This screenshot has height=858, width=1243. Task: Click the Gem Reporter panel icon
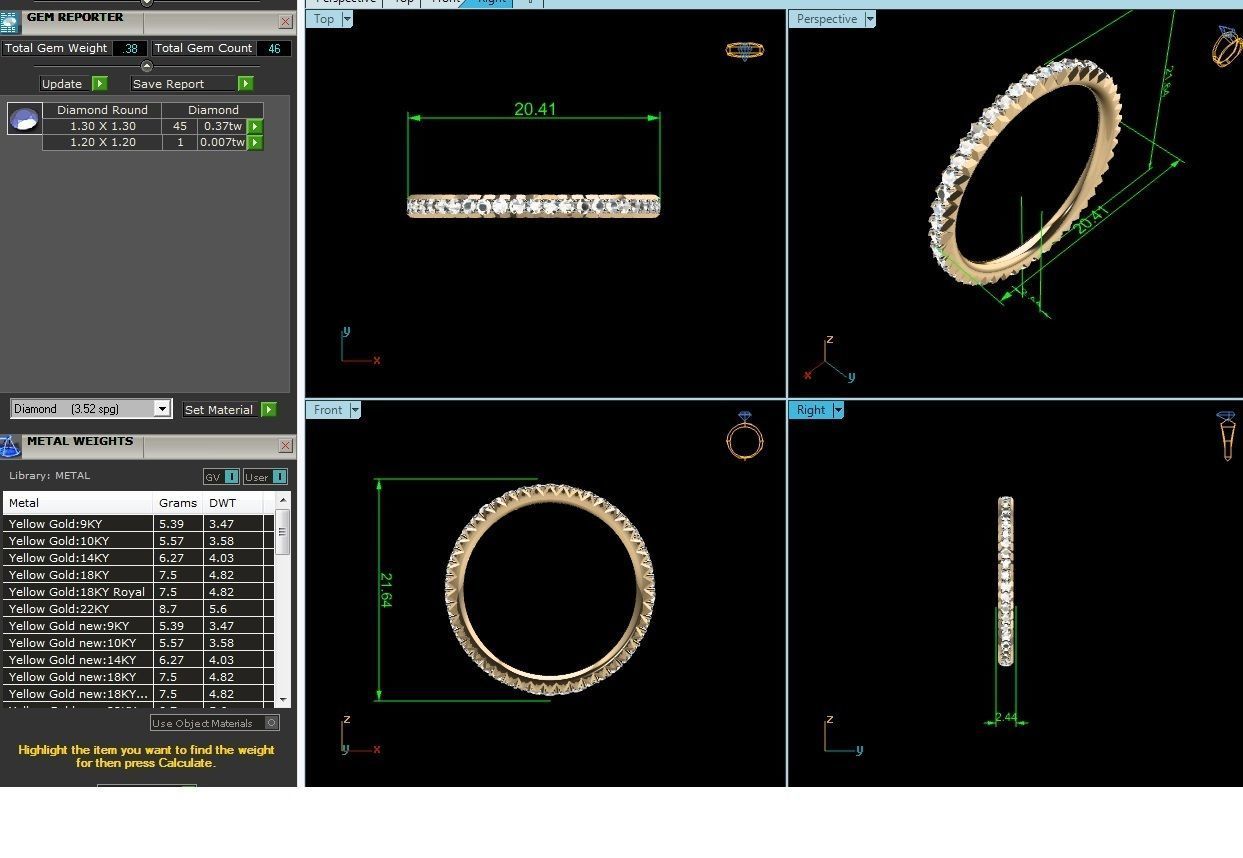[10, 22]
